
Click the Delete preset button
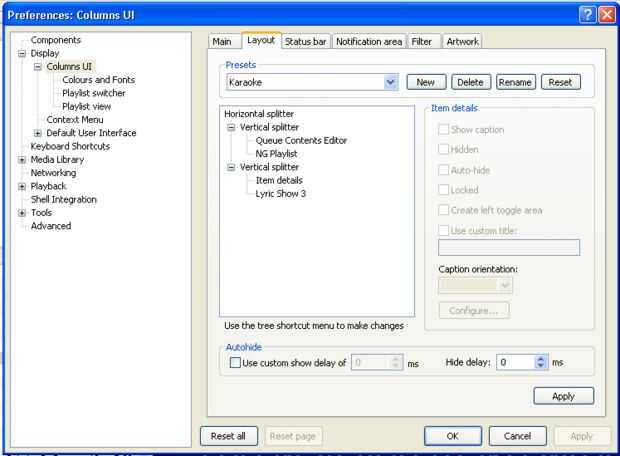click(x=471, y=82)
